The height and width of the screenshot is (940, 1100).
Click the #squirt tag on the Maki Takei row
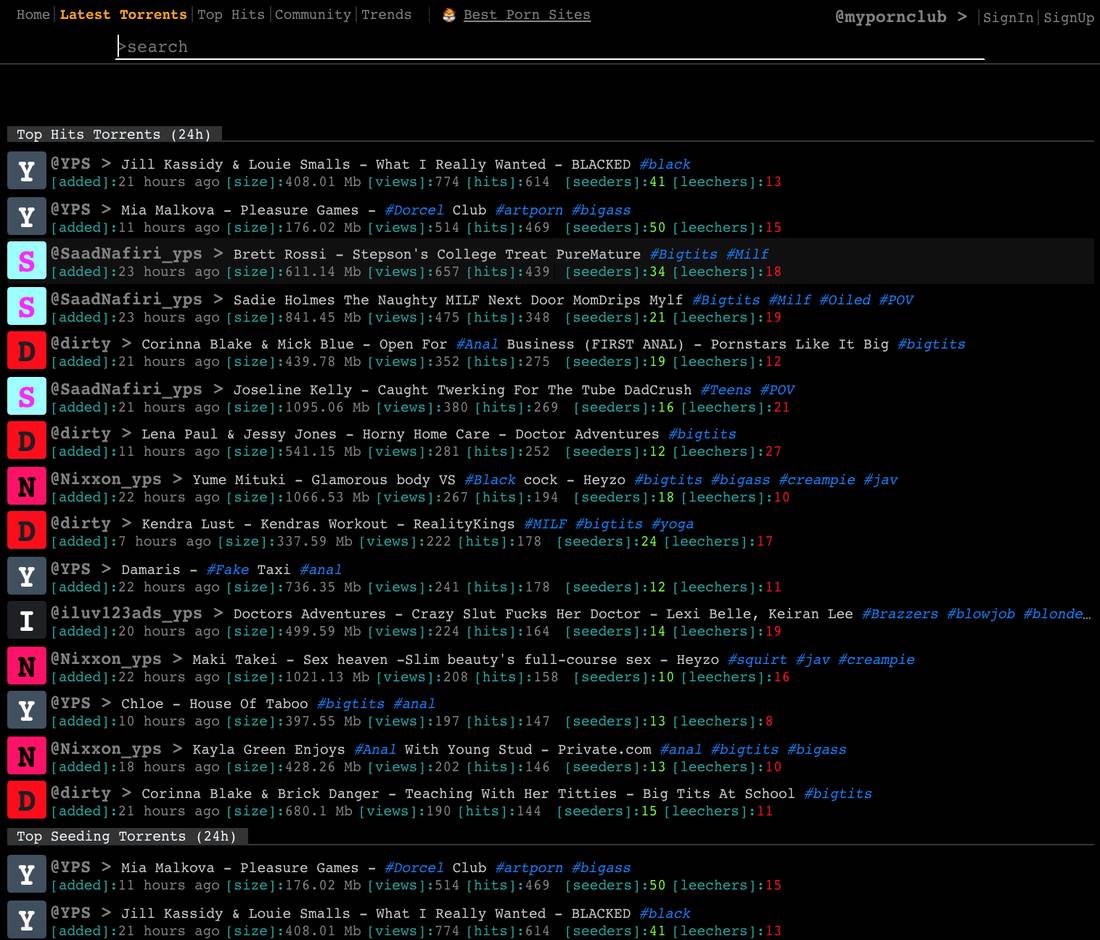click(x=757, y=659)
